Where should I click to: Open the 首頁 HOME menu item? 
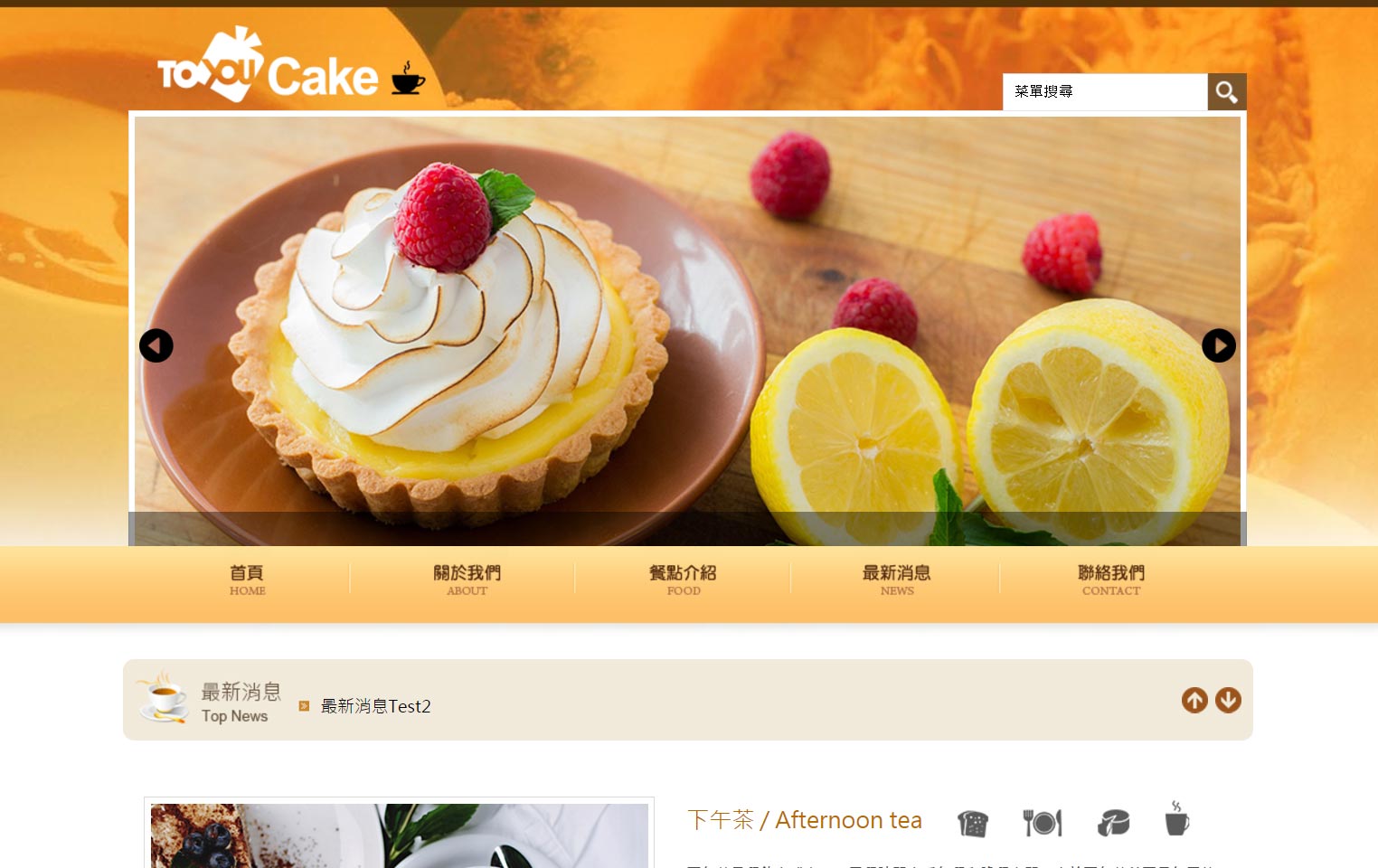(247, 580)
